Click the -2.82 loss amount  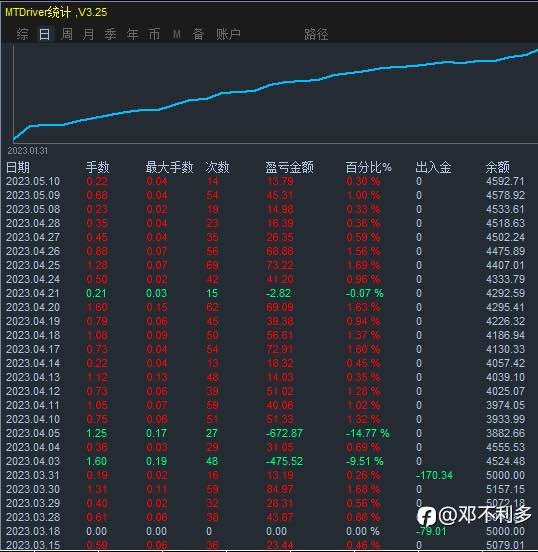(279, 293)
